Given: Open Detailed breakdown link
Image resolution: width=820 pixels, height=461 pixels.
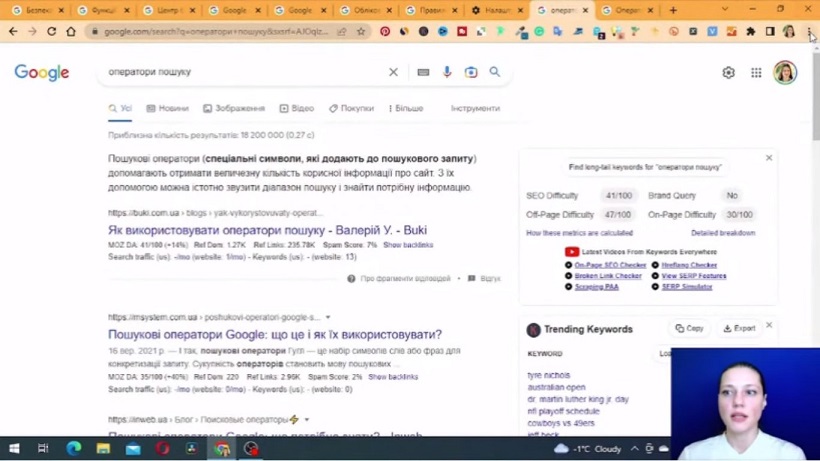Looking at the screenshot, I should tap(723, 233).
